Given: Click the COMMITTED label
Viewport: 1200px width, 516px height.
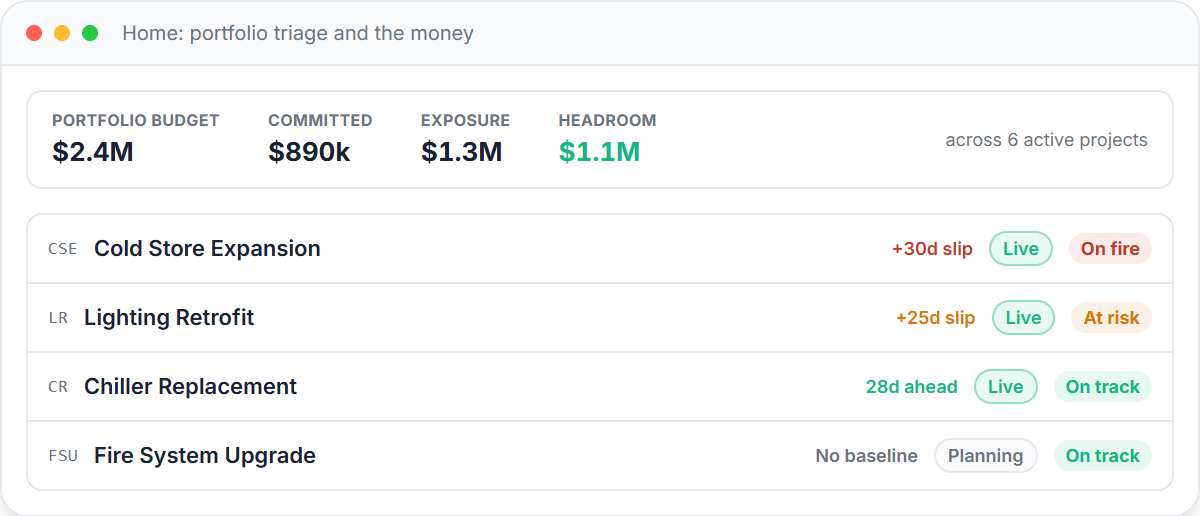Looking at the screenshot, I should [320, 120].
